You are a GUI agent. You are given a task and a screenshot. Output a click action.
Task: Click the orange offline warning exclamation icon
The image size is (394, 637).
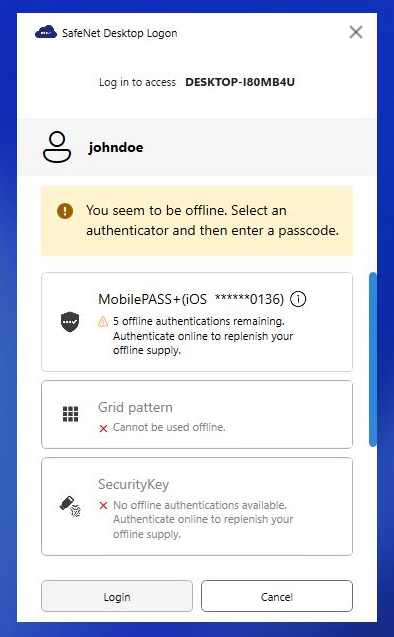click(x=65, y=211)
